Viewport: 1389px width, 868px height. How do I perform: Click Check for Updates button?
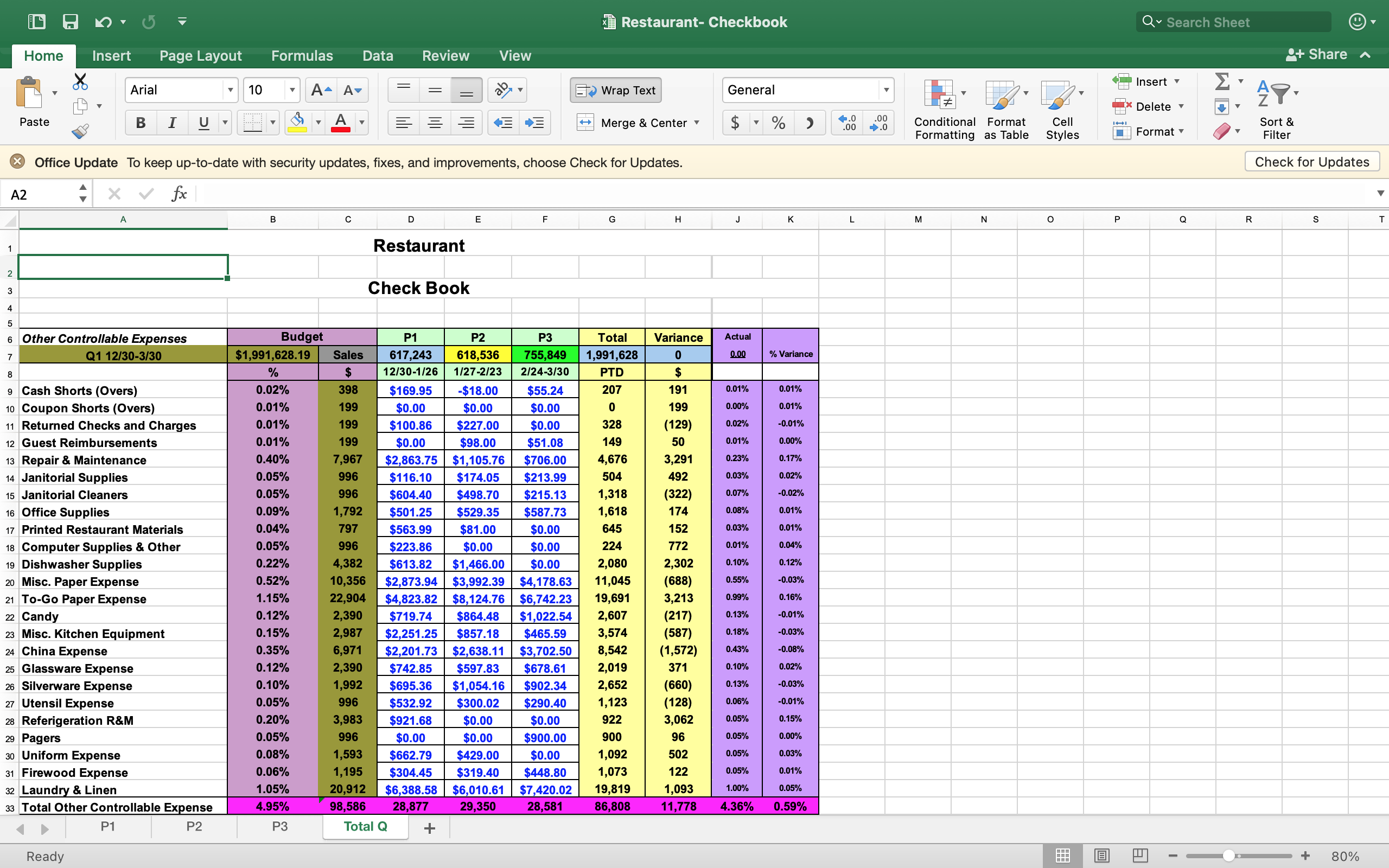(1311, 162)
